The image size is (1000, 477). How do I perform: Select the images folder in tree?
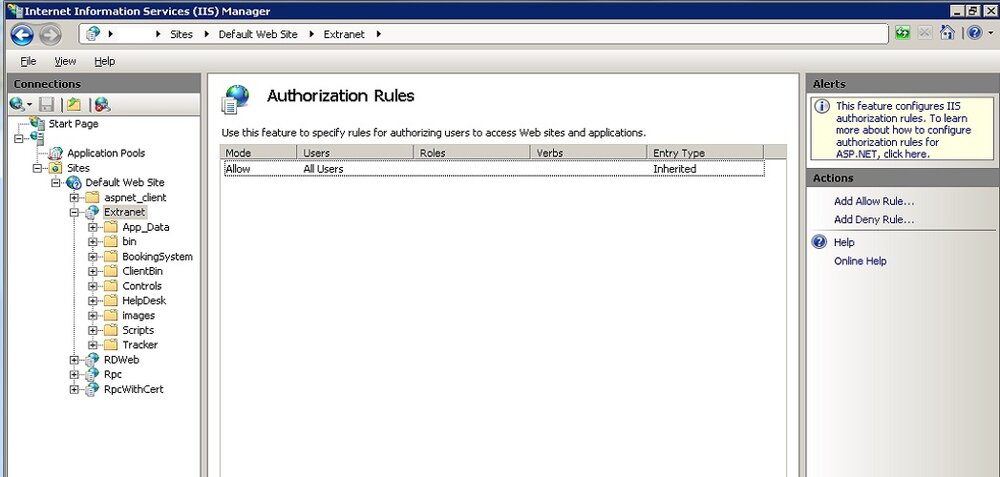pos(138,315)
